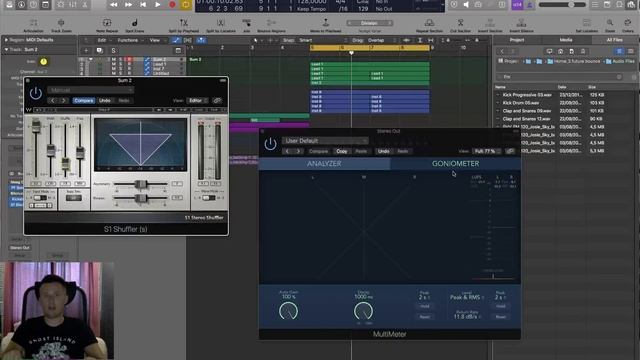
Task: Open the Functions menu in tracks area
Action: point(129,40)
